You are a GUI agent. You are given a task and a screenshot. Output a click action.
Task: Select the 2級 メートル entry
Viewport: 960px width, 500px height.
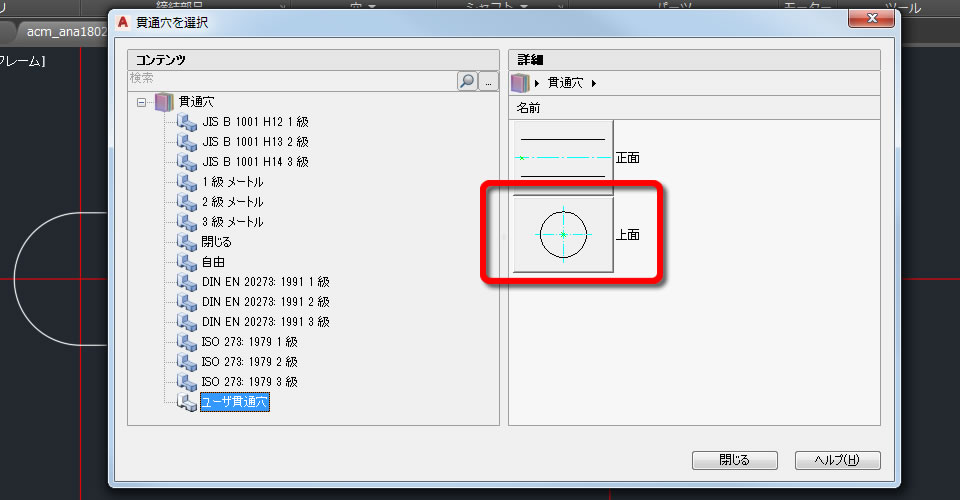pos(233,202)
